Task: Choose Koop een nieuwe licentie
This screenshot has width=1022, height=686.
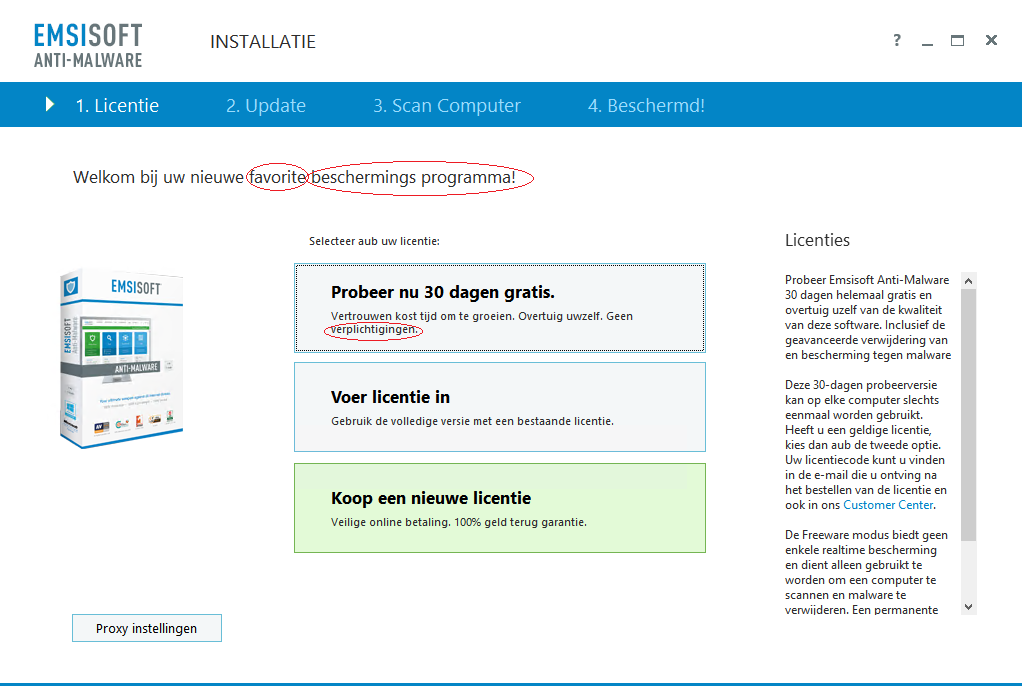Action: 500,508
